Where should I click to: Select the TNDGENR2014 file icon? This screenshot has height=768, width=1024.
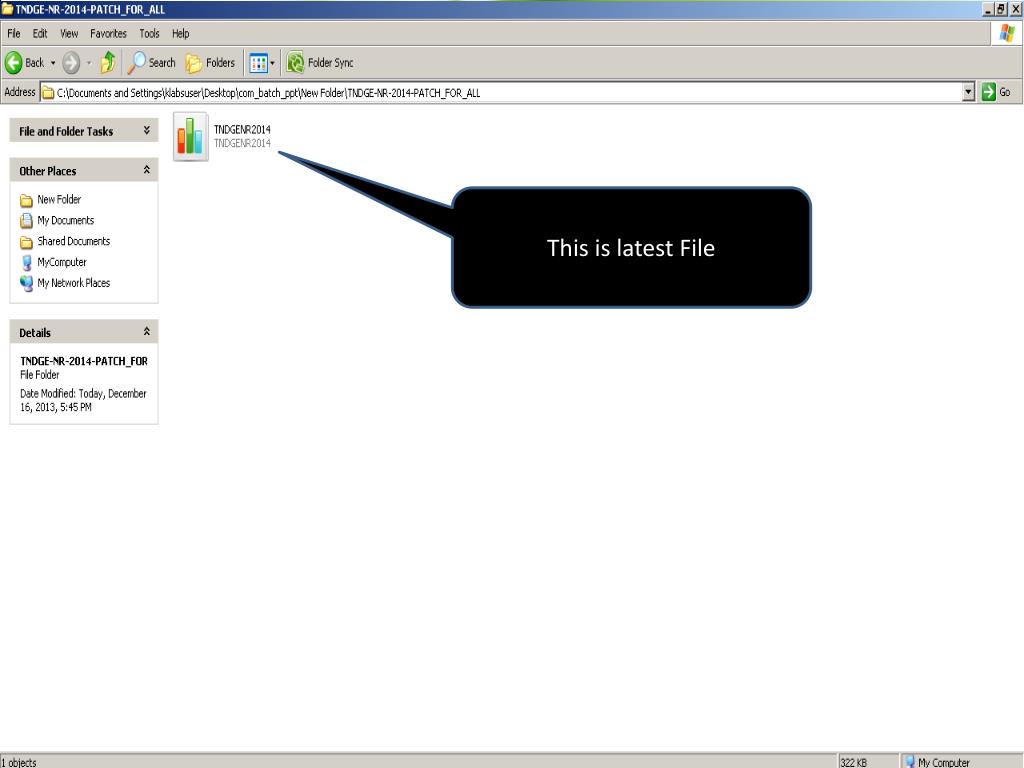(x=191, y=136)
